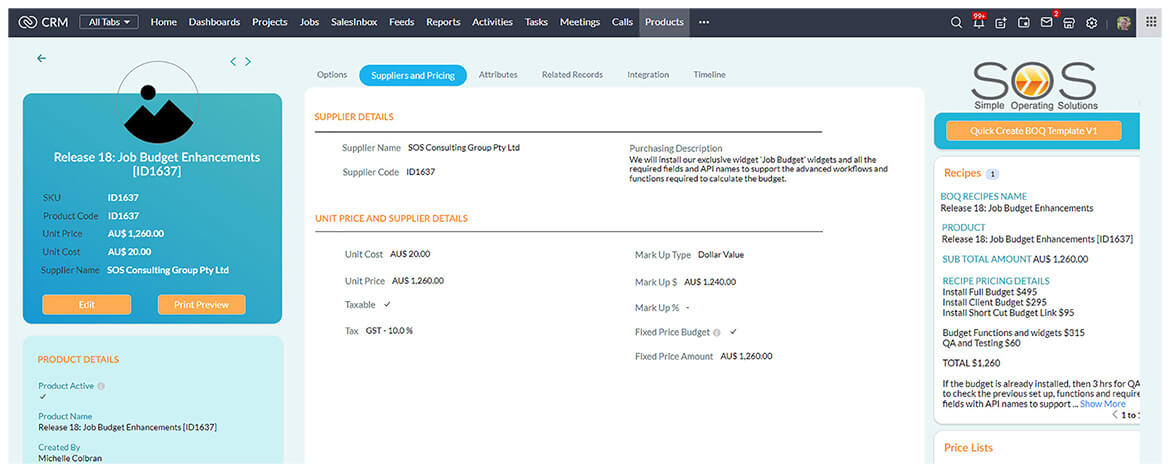Open the apps grid launcher
The width and height of the screenshot is (1170, 472).
pos(1150,21)
